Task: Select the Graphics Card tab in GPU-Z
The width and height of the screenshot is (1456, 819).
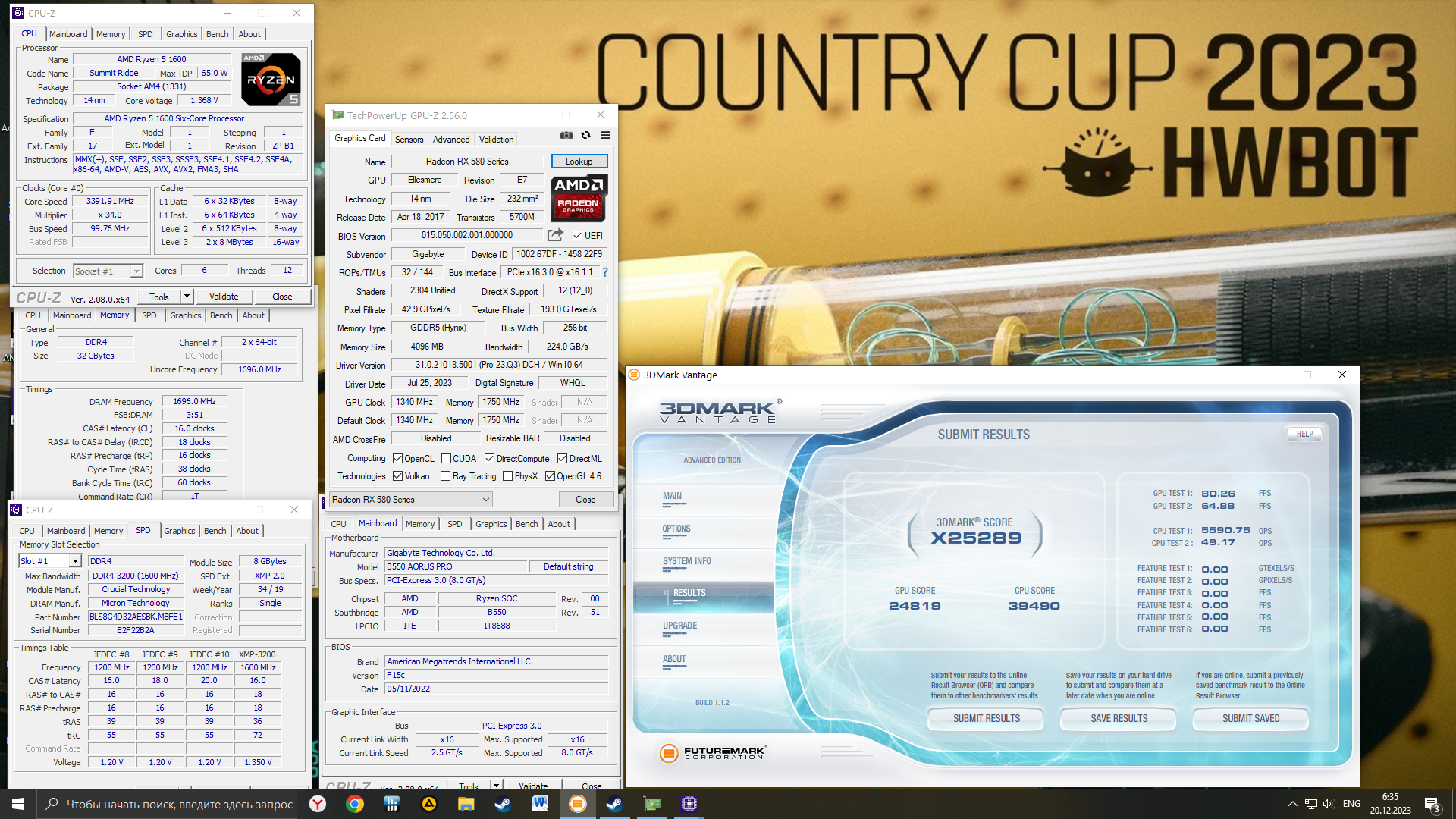Action: pos(360,139)
